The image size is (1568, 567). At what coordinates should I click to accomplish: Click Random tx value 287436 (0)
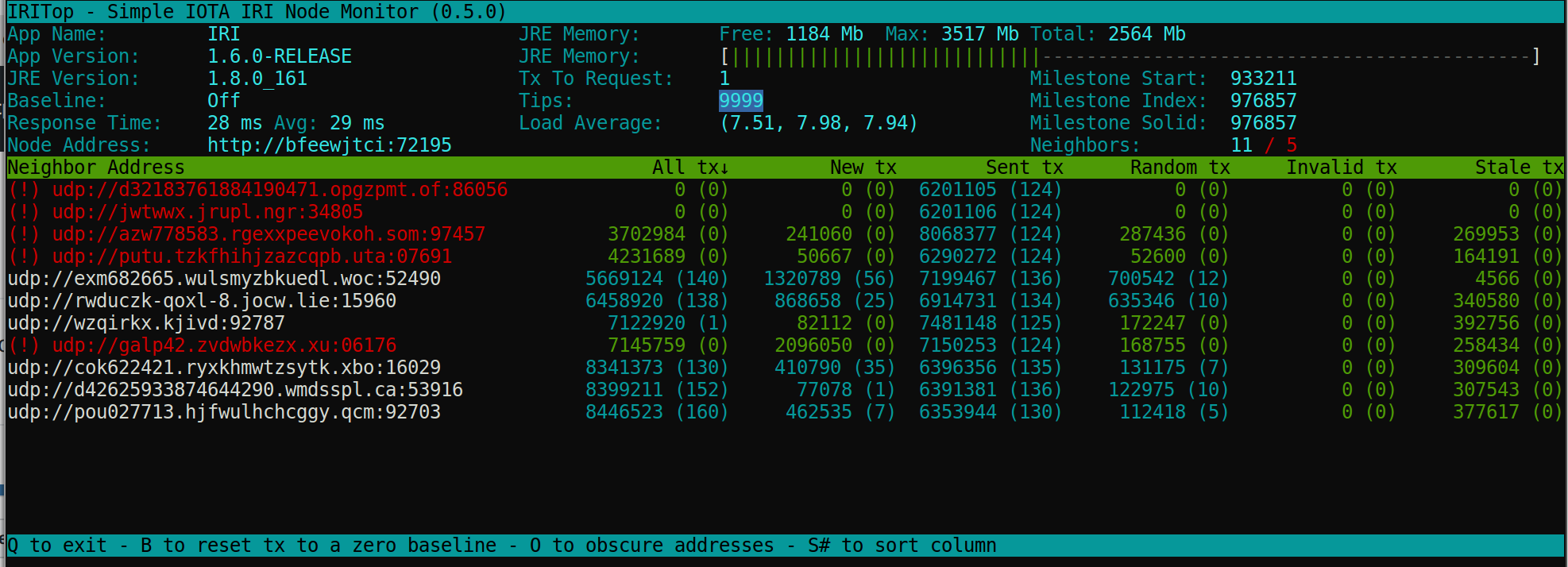(x=1174, y=234)
